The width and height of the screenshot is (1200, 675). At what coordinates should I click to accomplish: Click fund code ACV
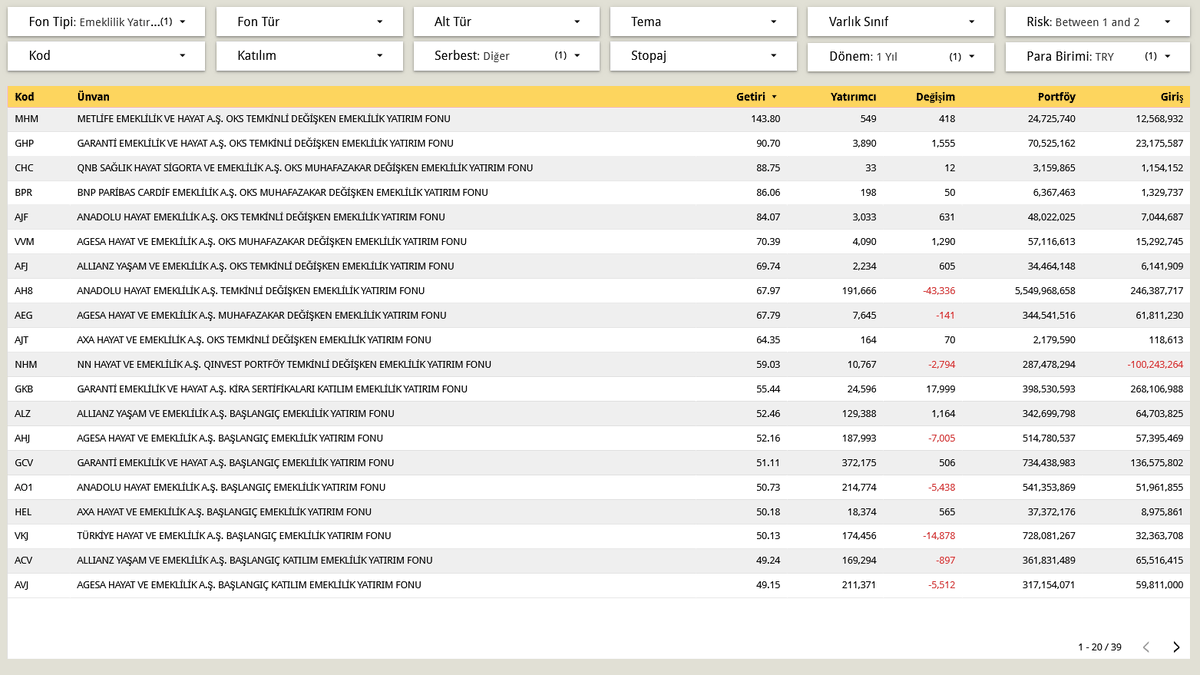coord(24,560)
